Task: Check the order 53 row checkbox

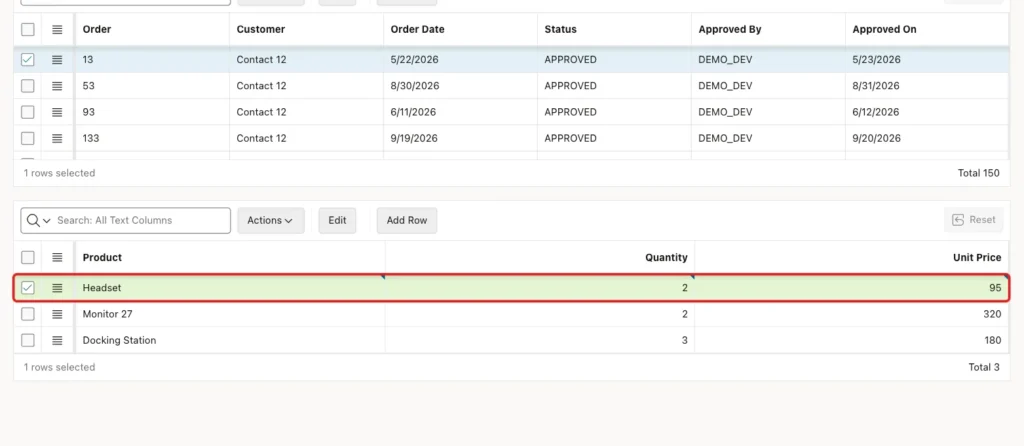Action: (27, 86)
